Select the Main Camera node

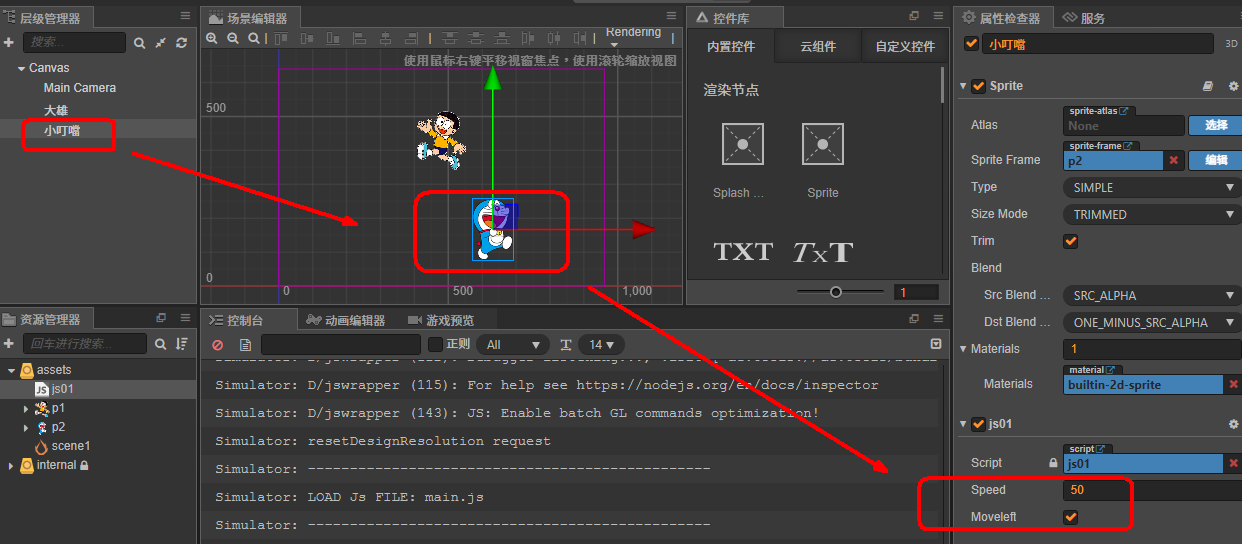tap(80, 88)
